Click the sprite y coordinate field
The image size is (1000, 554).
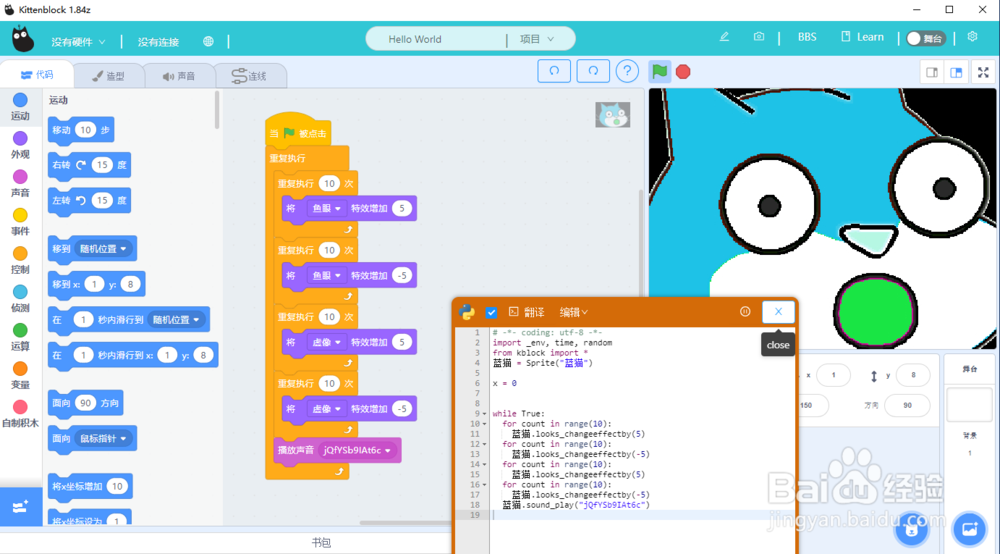913,375
